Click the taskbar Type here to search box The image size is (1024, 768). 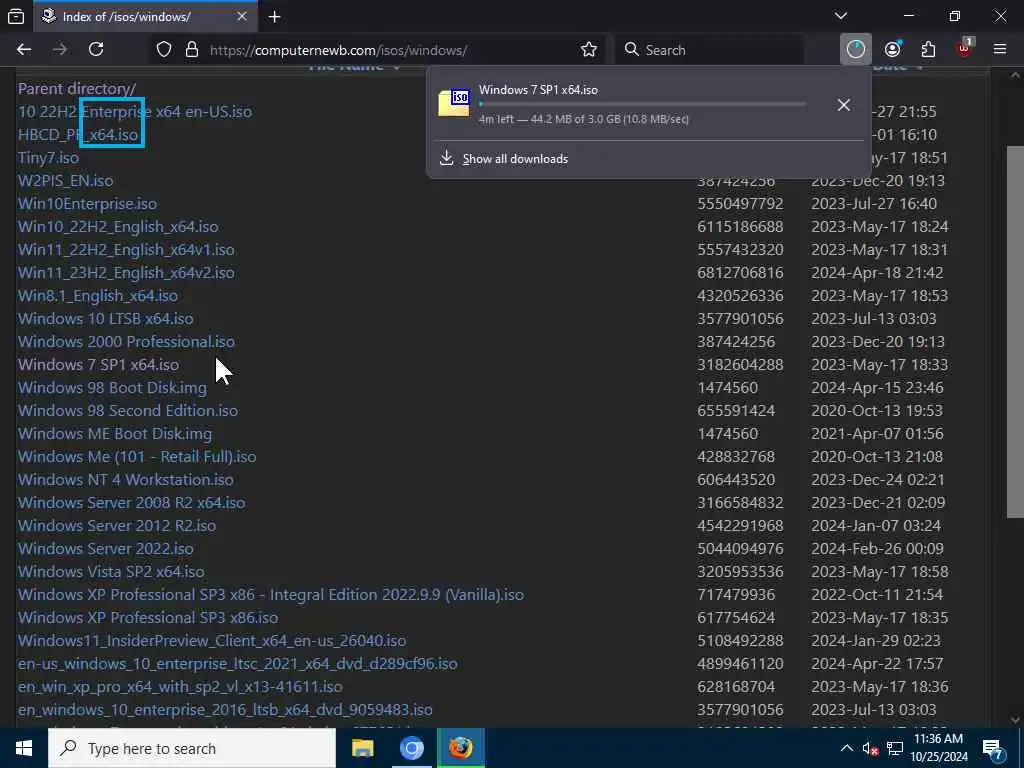(x=192, y=748)
